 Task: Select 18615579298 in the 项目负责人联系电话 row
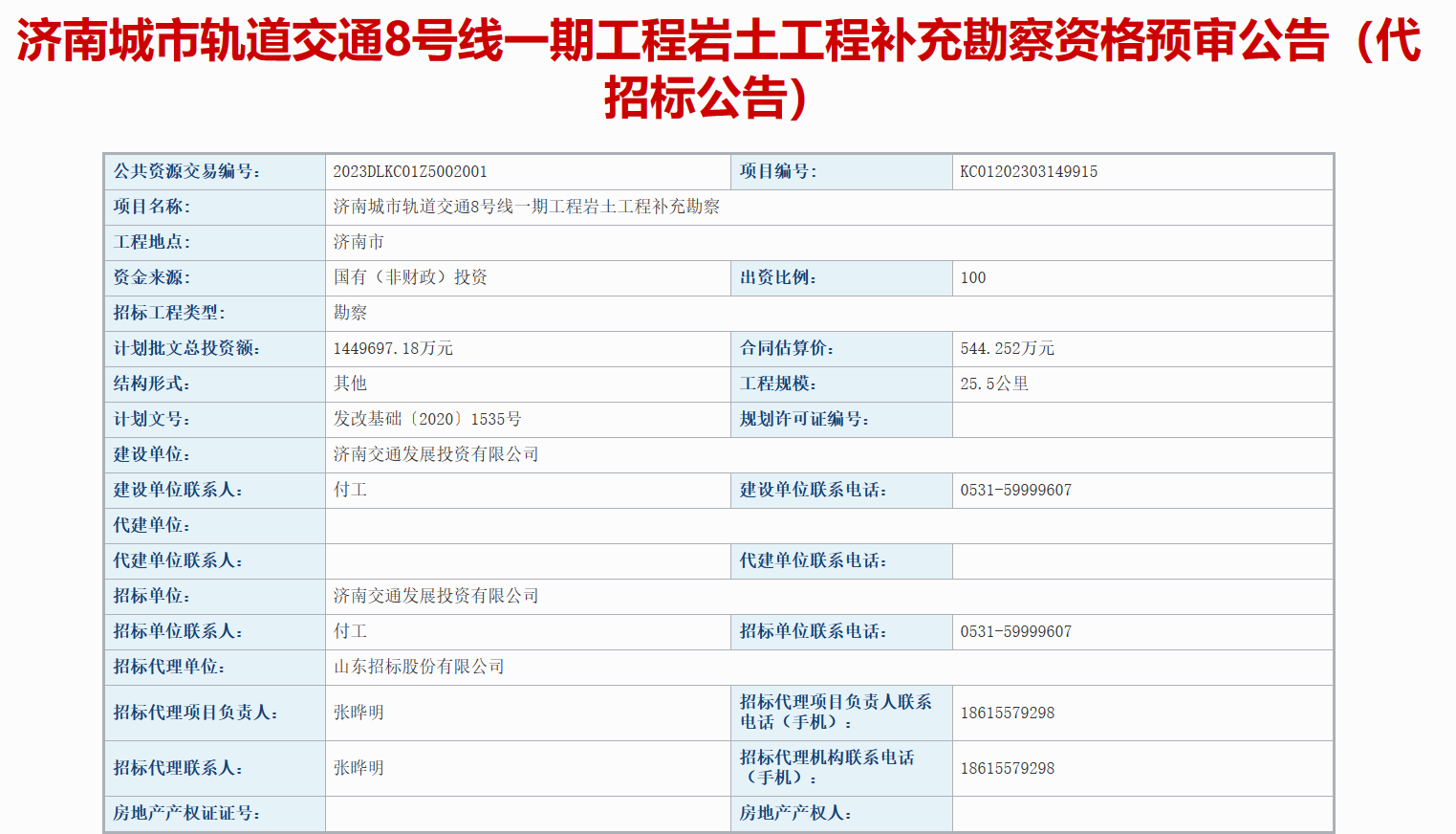click(x=1008, y=713)
